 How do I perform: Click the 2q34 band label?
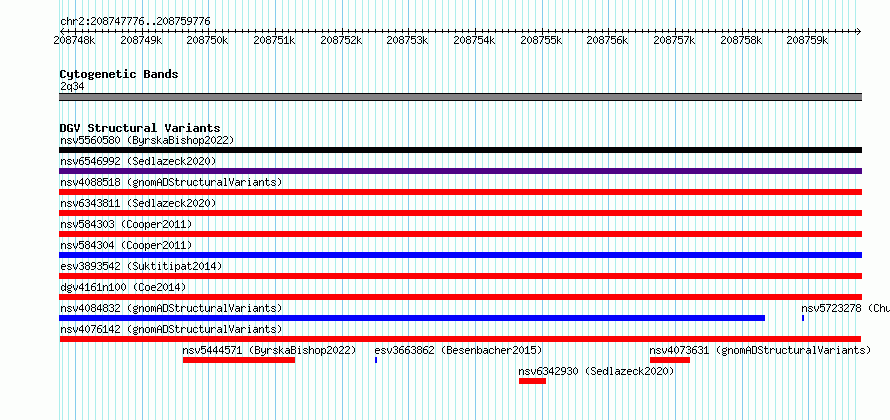[x=73, y=86]
